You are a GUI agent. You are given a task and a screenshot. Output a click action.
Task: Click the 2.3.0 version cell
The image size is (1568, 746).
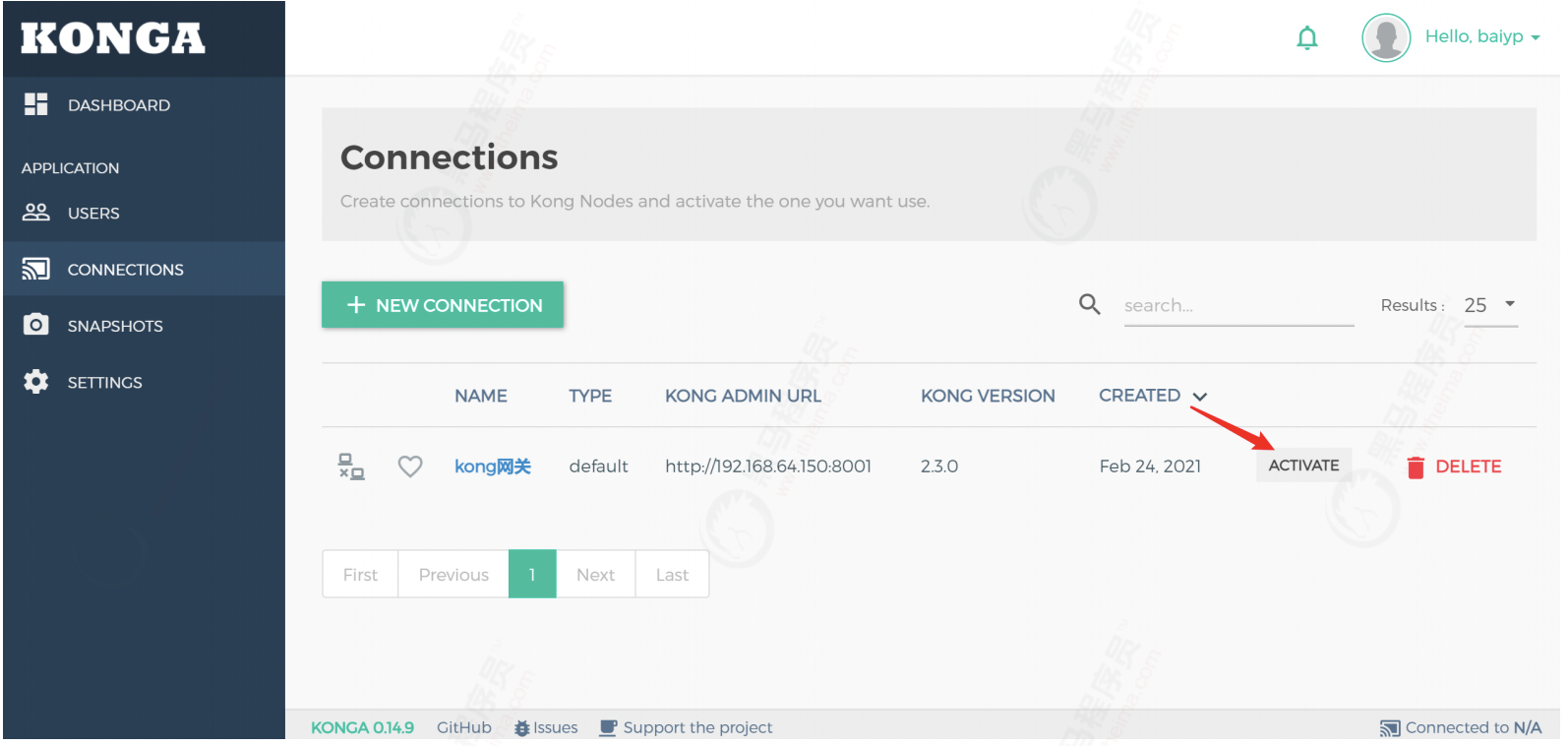click(x=939, y=466)
